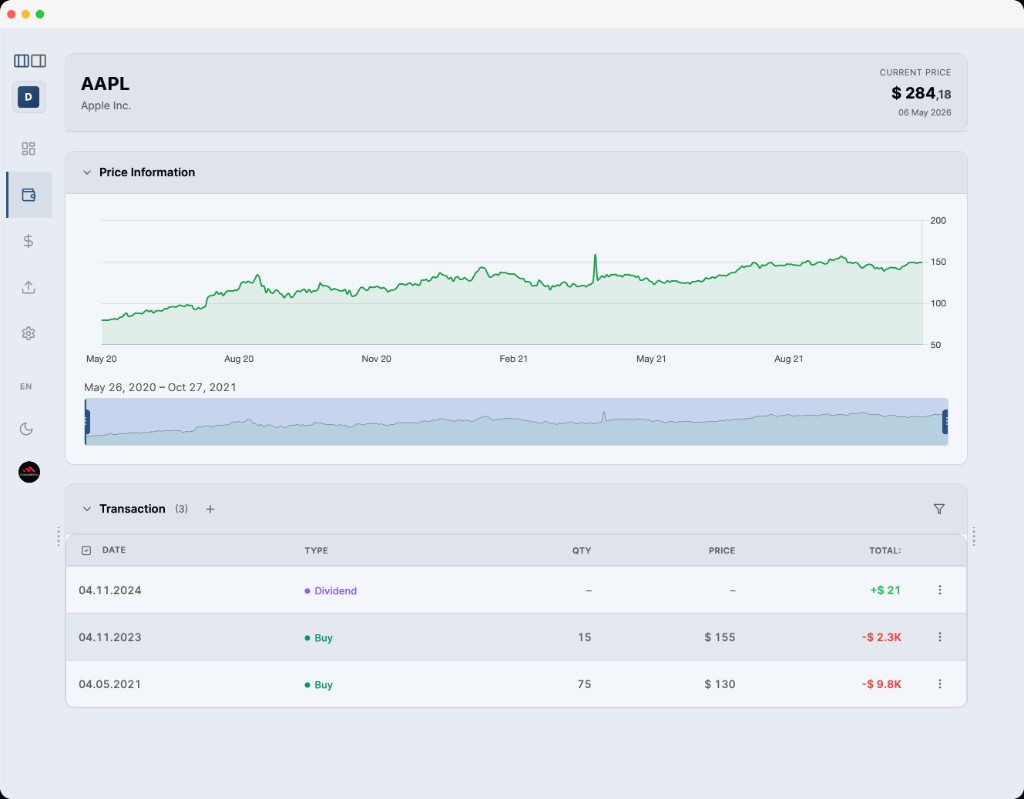
Task: Click the quantity 75 cell
Action: [x=584, y=685]
